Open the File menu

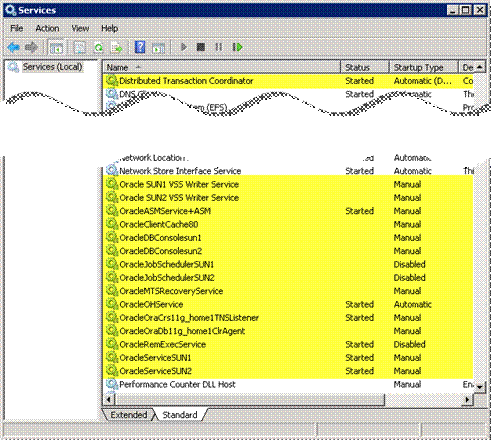(17, 28)
